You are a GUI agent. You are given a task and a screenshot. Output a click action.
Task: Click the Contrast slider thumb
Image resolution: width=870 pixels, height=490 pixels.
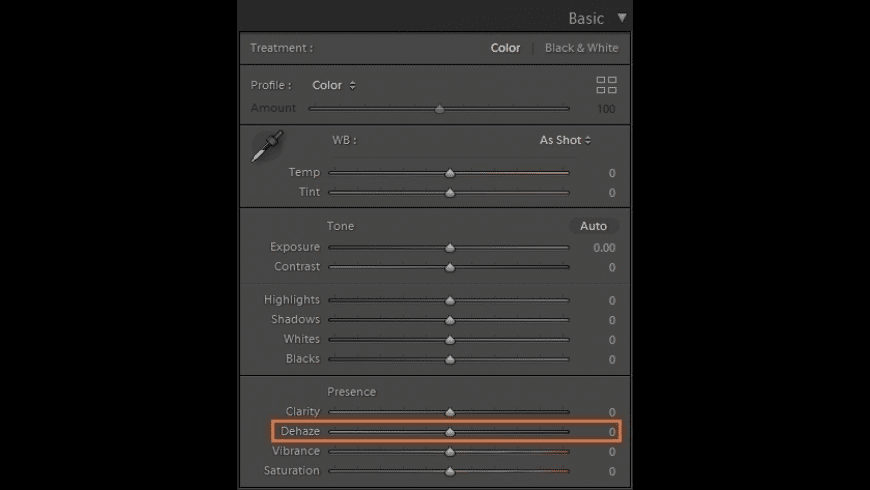[450, 268]
